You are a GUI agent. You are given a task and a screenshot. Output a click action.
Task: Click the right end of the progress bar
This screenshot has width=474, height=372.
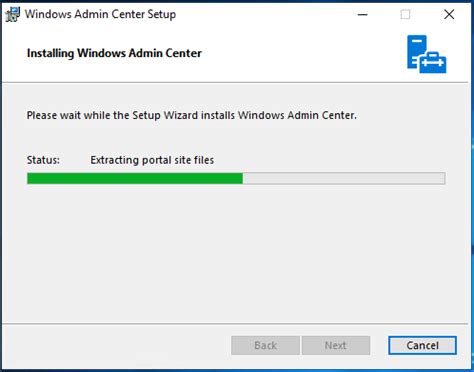click(443, 178)
